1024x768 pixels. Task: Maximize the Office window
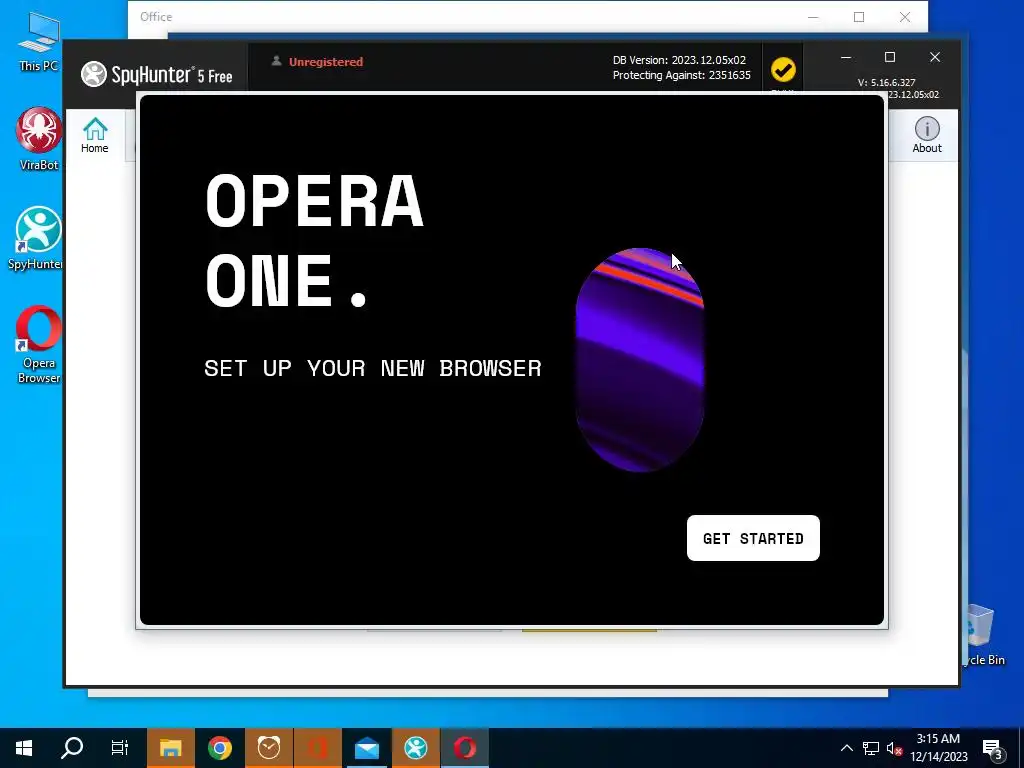[x=859, y=17]
